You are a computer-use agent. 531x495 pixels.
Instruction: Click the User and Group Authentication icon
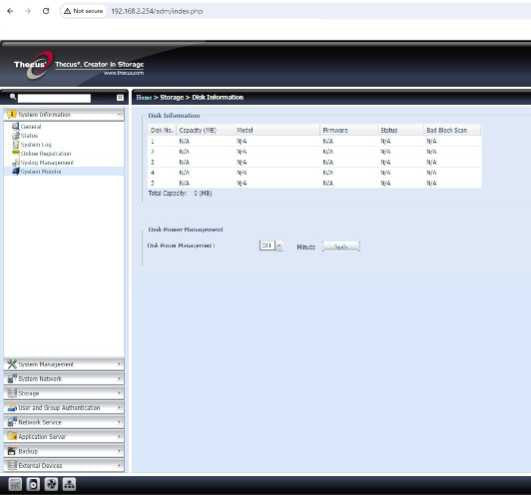[12, 408]
